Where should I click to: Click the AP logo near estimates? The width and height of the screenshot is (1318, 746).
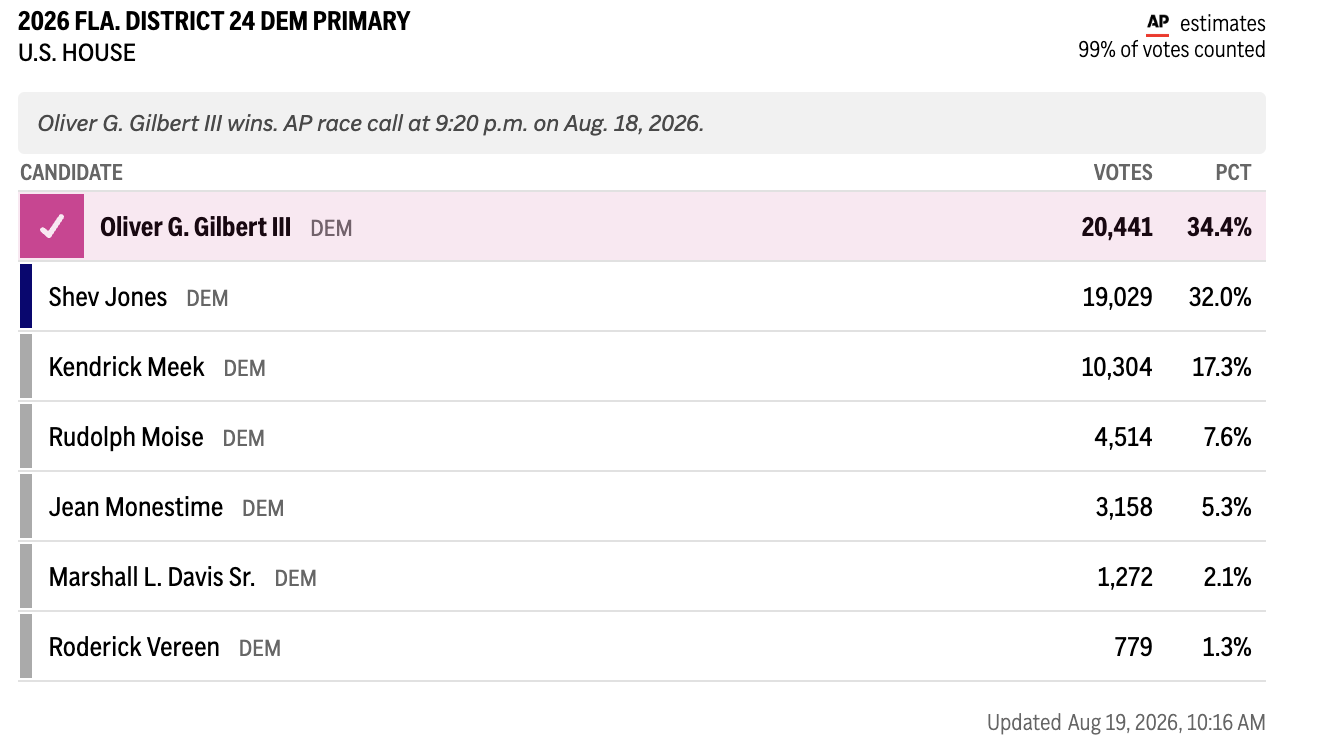pos(1158,23)
